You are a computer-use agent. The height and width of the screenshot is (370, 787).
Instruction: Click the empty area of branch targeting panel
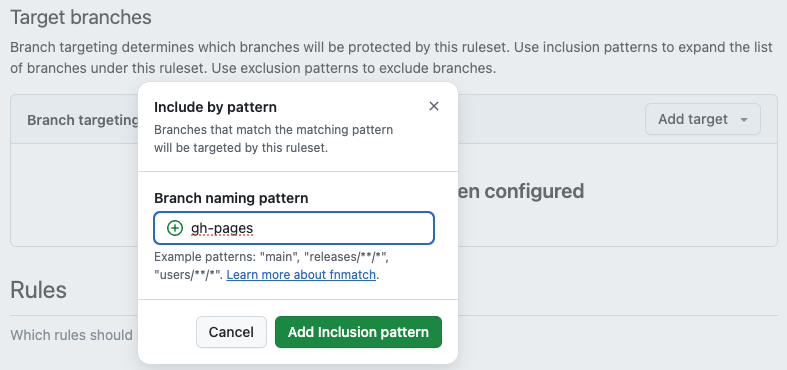pos(617,223)
